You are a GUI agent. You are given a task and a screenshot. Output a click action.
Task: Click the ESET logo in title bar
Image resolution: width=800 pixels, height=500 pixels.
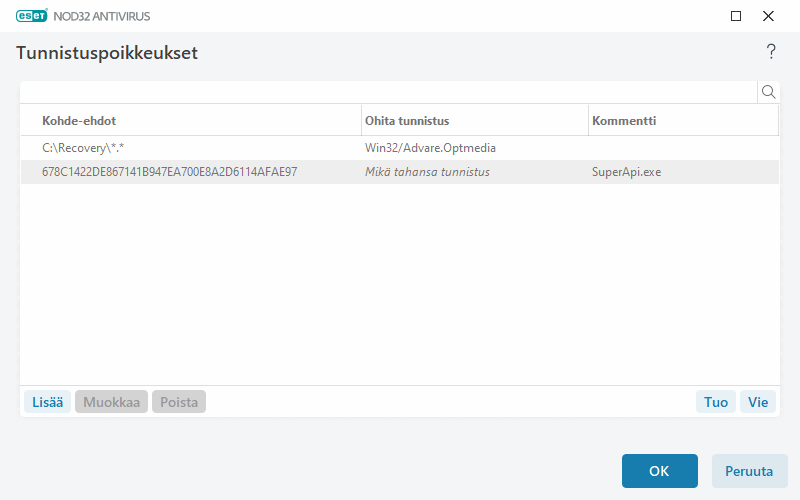pos(31,16)
